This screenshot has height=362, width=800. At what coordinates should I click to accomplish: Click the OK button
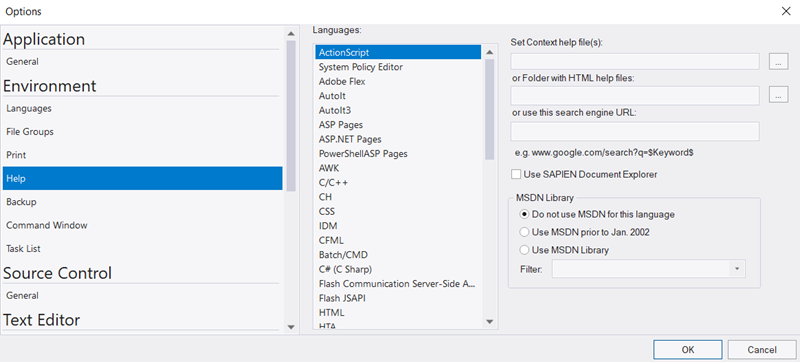[x=687, y=350]
